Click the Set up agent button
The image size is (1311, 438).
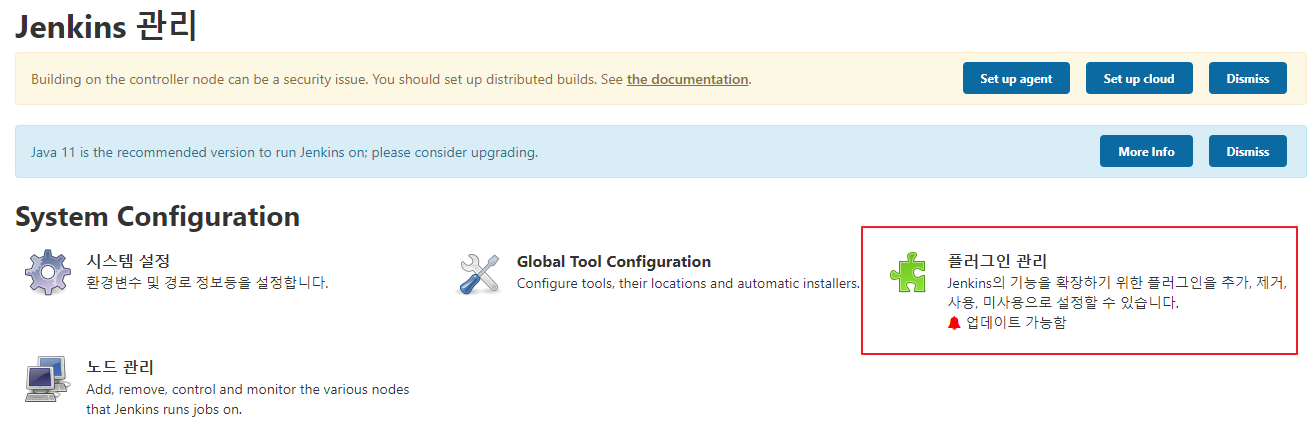click(x=1016, y=78)
